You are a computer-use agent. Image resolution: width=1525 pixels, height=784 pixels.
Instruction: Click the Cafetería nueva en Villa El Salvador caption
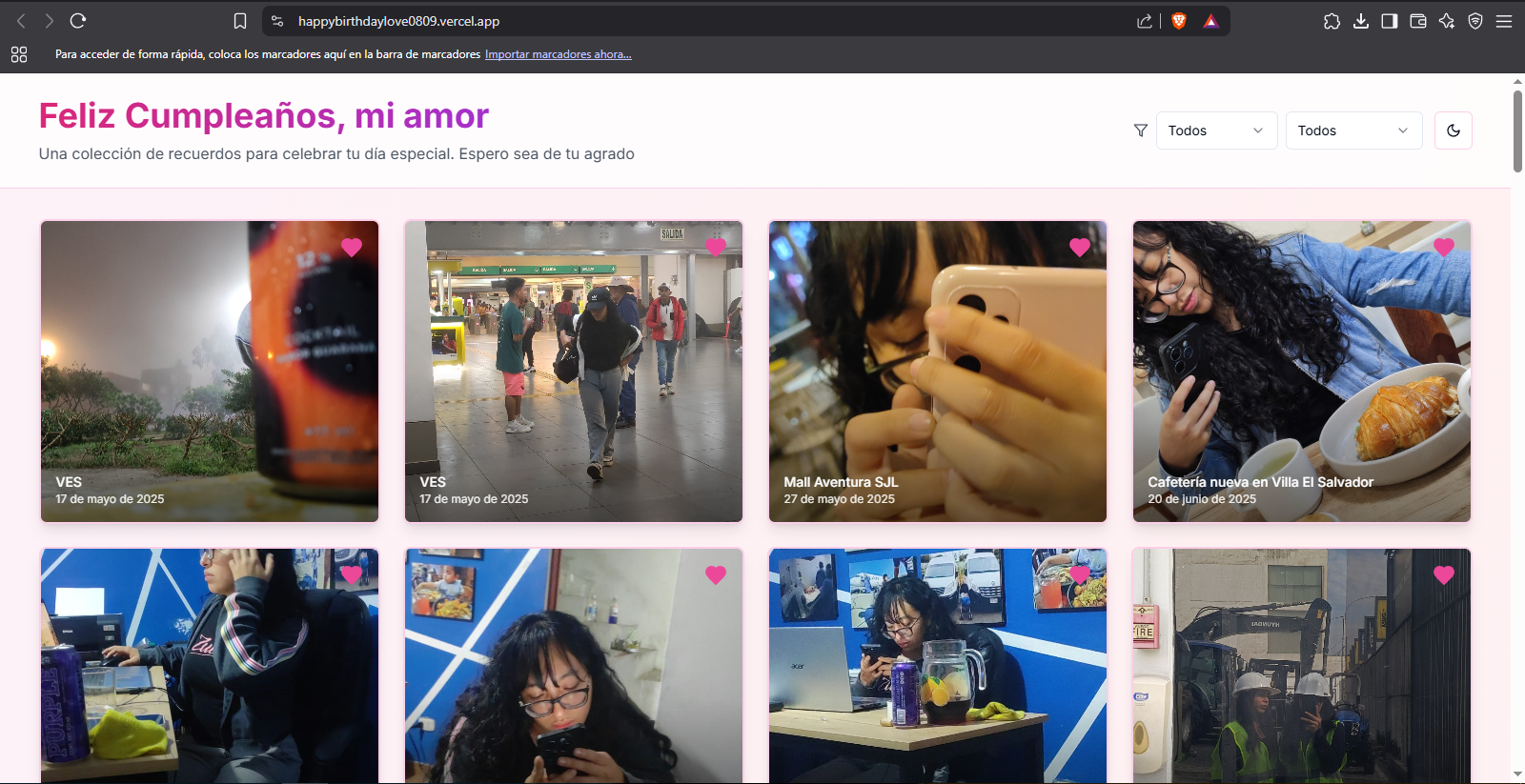tap(1260, 482)
